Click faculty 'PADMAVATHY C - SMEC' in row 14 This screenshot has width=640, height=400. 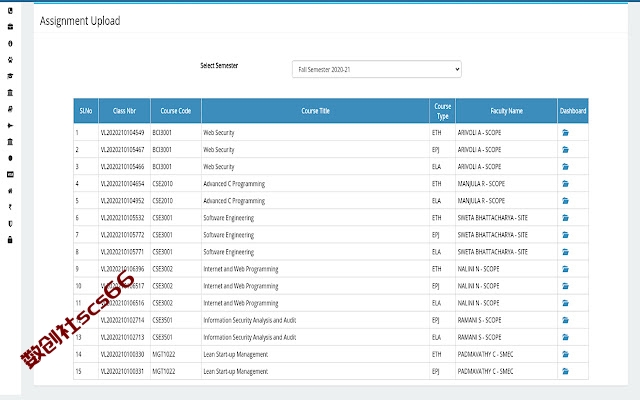click(x=485, y=354)
